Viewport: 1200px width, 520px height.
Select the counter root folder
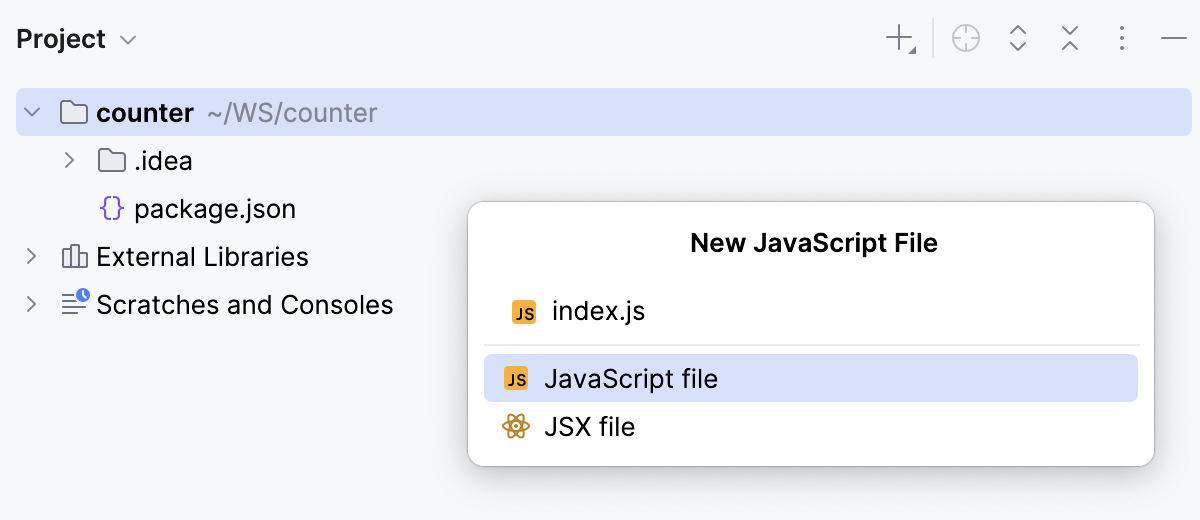click(604, 112)
